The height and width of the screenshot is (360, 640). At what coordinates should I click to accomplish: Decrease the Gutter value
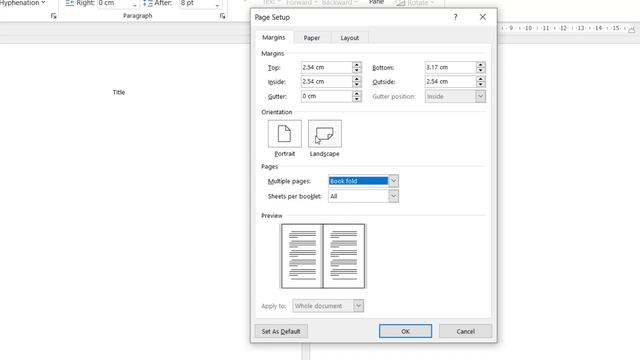tap(357, 99)
